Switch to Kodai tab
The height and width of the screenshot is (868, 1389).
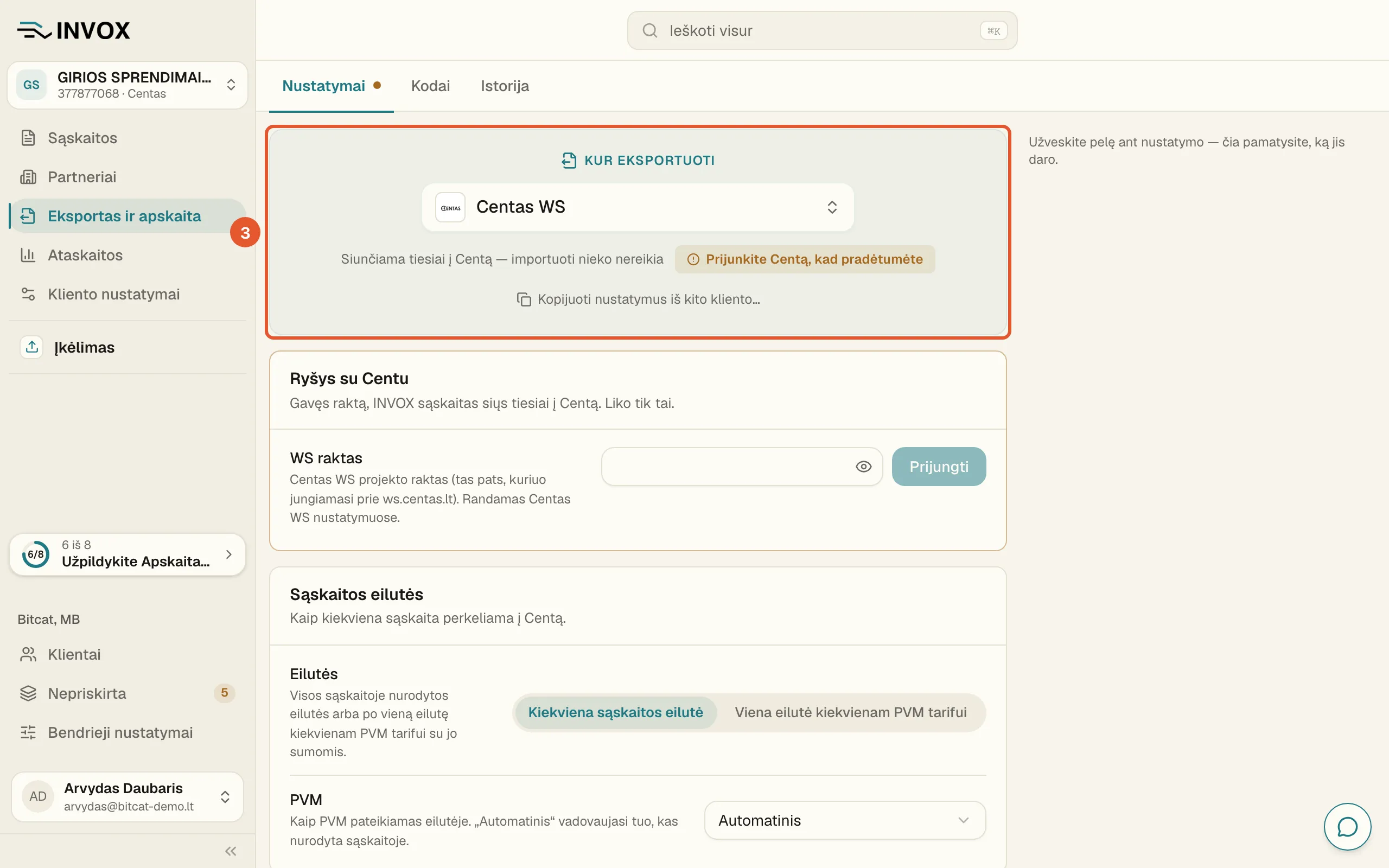pyautogui.click(x=430, y=86)
